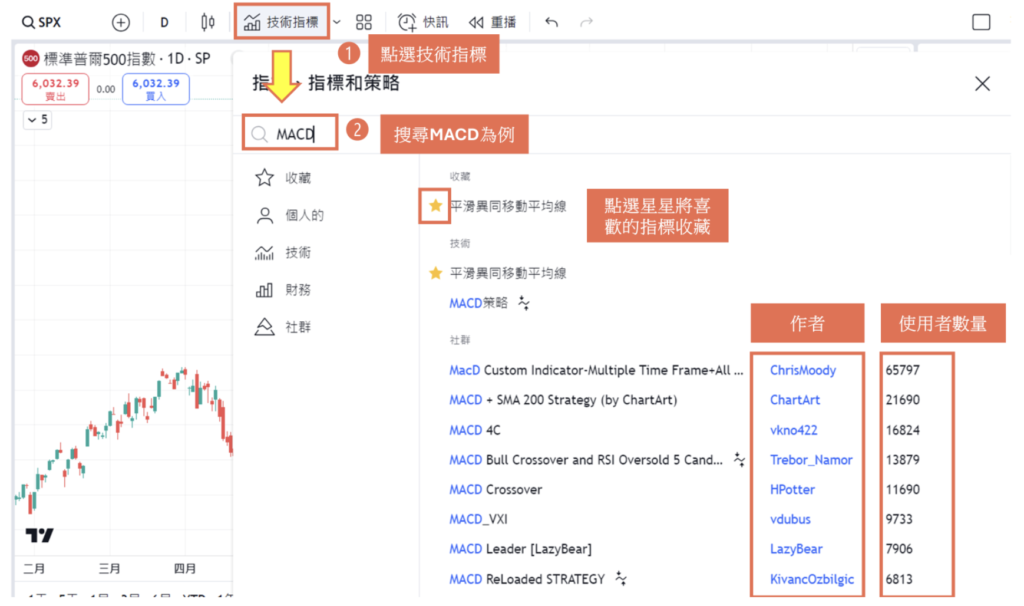Click the 65797 user count
The image size is (1024, 606).
(903, 370)
